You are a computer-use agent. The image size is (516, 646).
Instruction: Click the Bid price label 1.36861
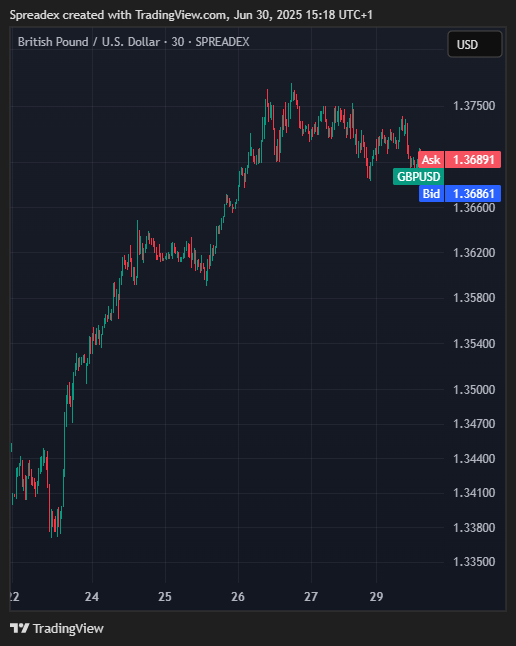(460, 193)
